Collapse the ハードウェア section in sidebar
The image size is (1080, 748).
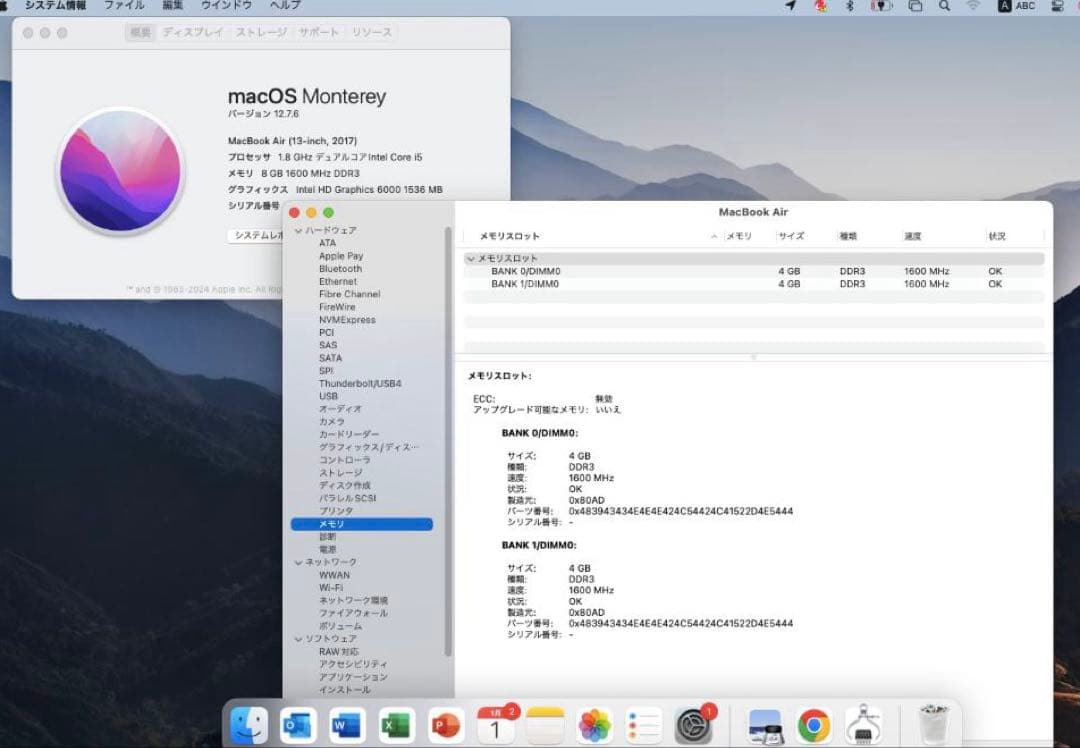tap(298, 231)
